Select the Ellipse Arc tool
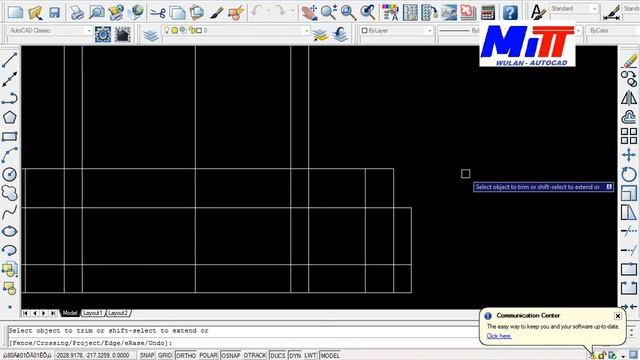 [9, 250]
